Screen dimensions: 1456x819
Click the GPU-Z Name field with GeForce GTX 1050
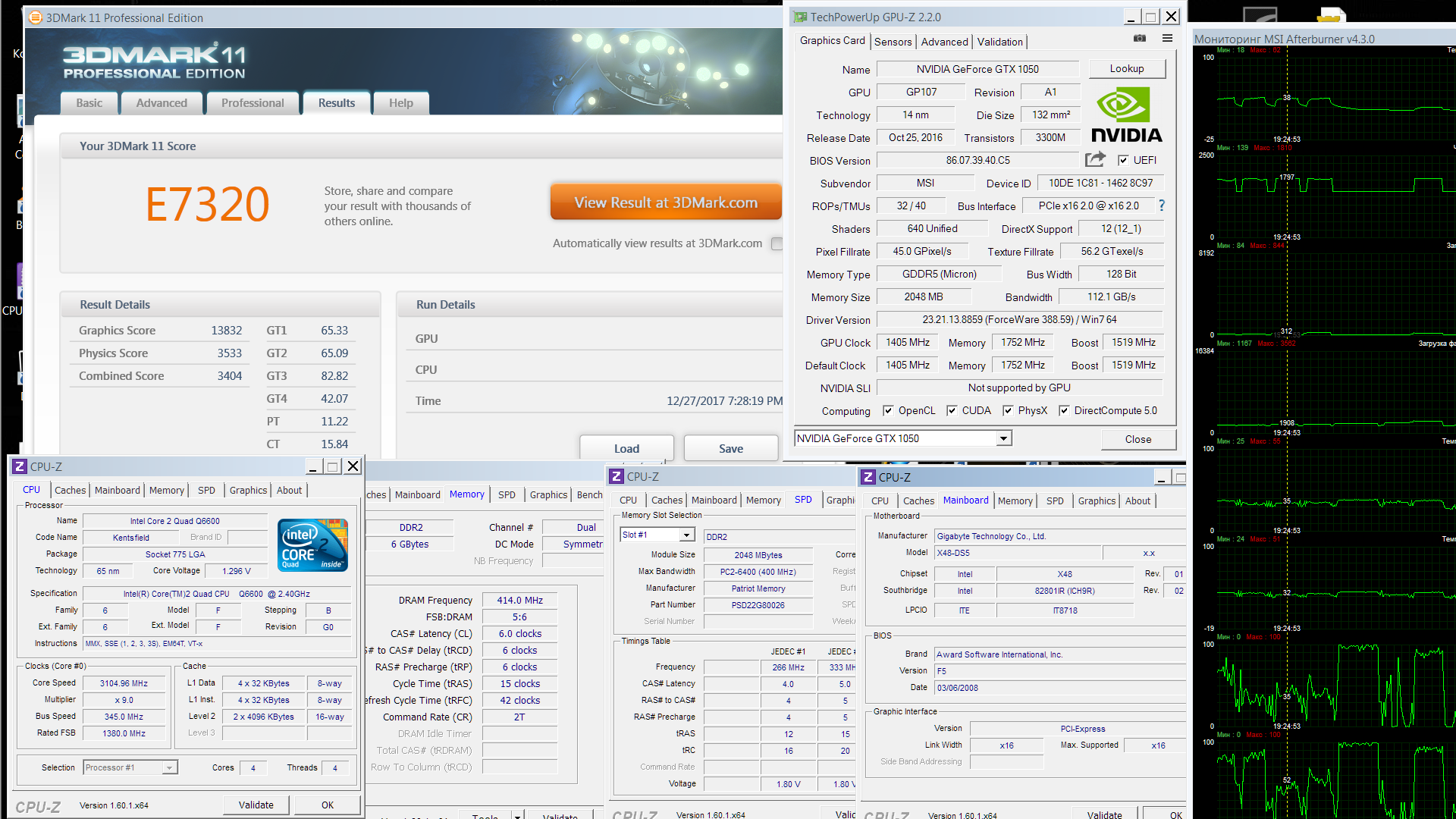(977, 69)
